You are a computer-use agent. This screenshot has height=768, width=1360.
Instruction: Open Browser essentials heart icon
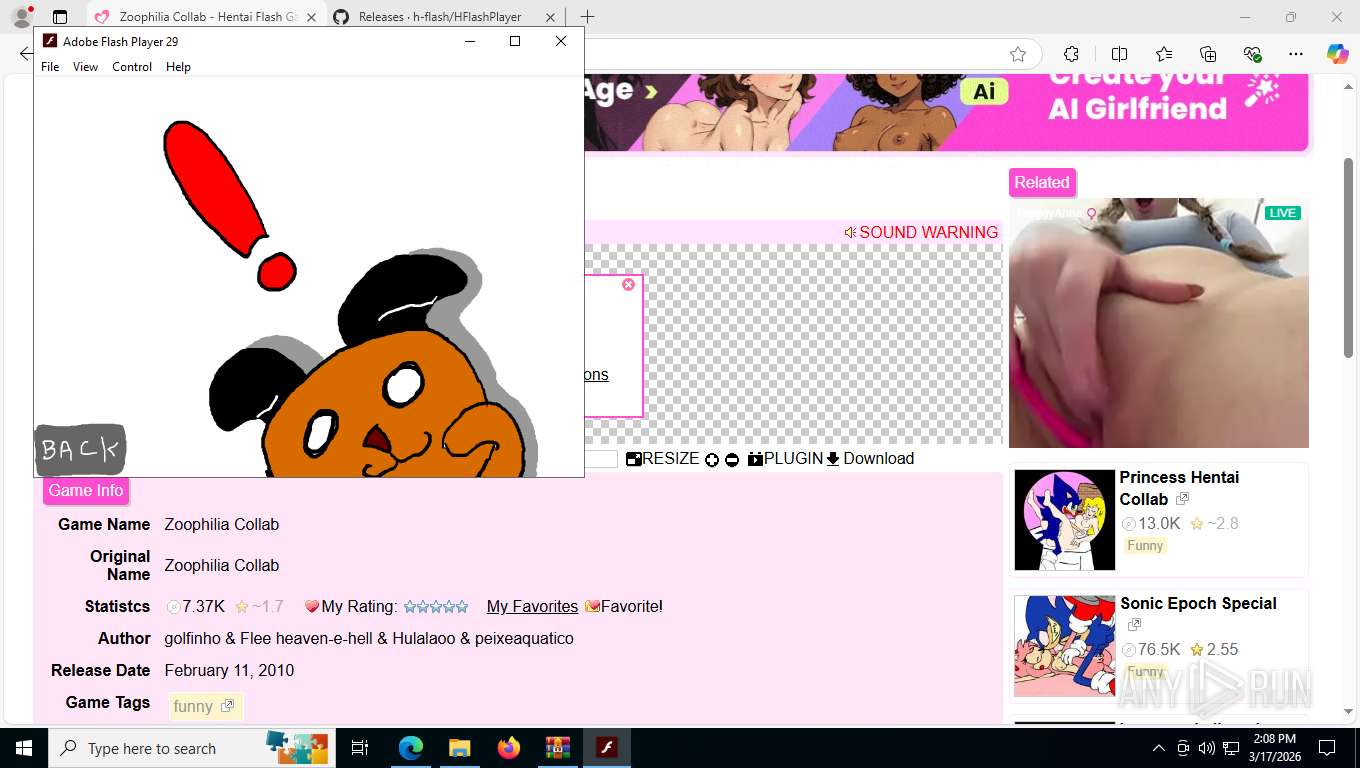pos(1252,54)
